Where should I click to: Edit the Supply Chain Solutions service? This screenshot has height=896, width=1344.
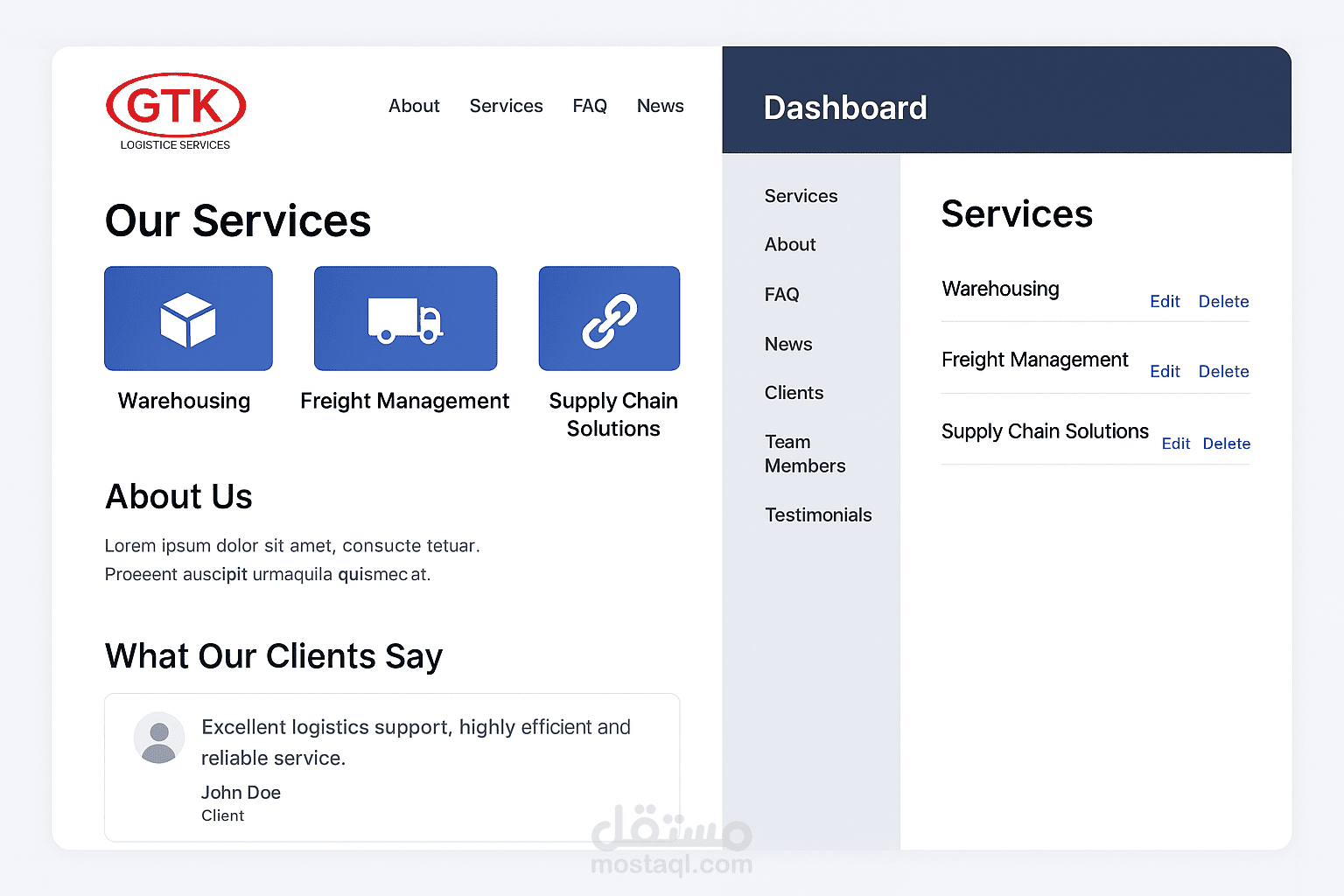(1175, 444)
